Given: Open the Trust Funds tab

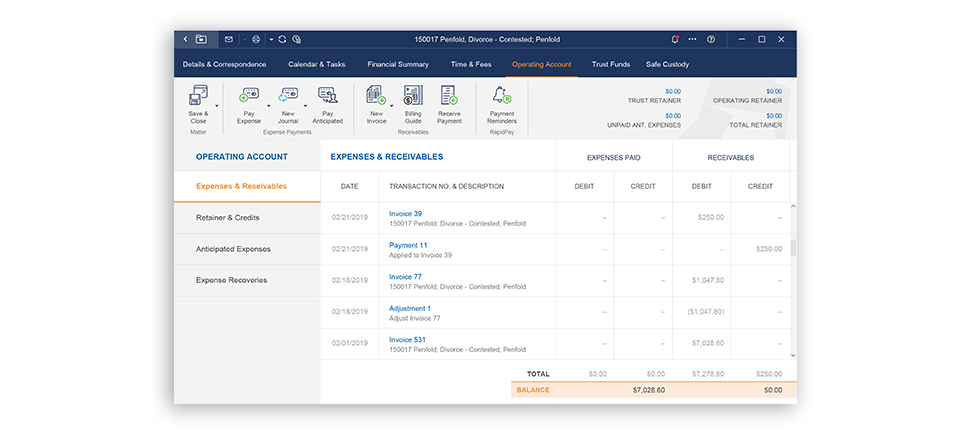Looking at the screenshot, I should [611, 64].
